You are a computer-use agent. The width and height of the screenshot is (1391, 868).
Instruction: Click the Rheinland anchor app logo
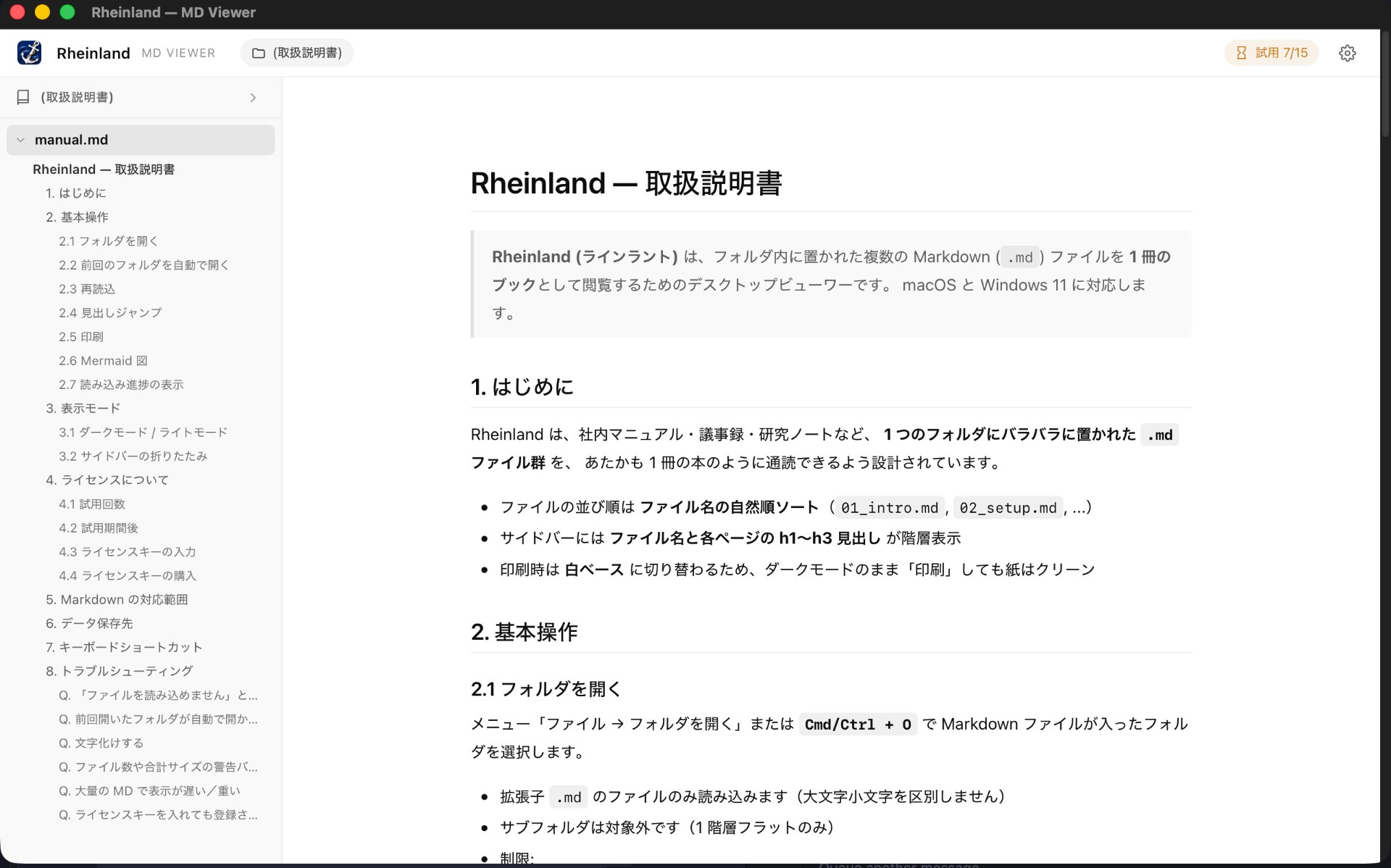(30, 53)
